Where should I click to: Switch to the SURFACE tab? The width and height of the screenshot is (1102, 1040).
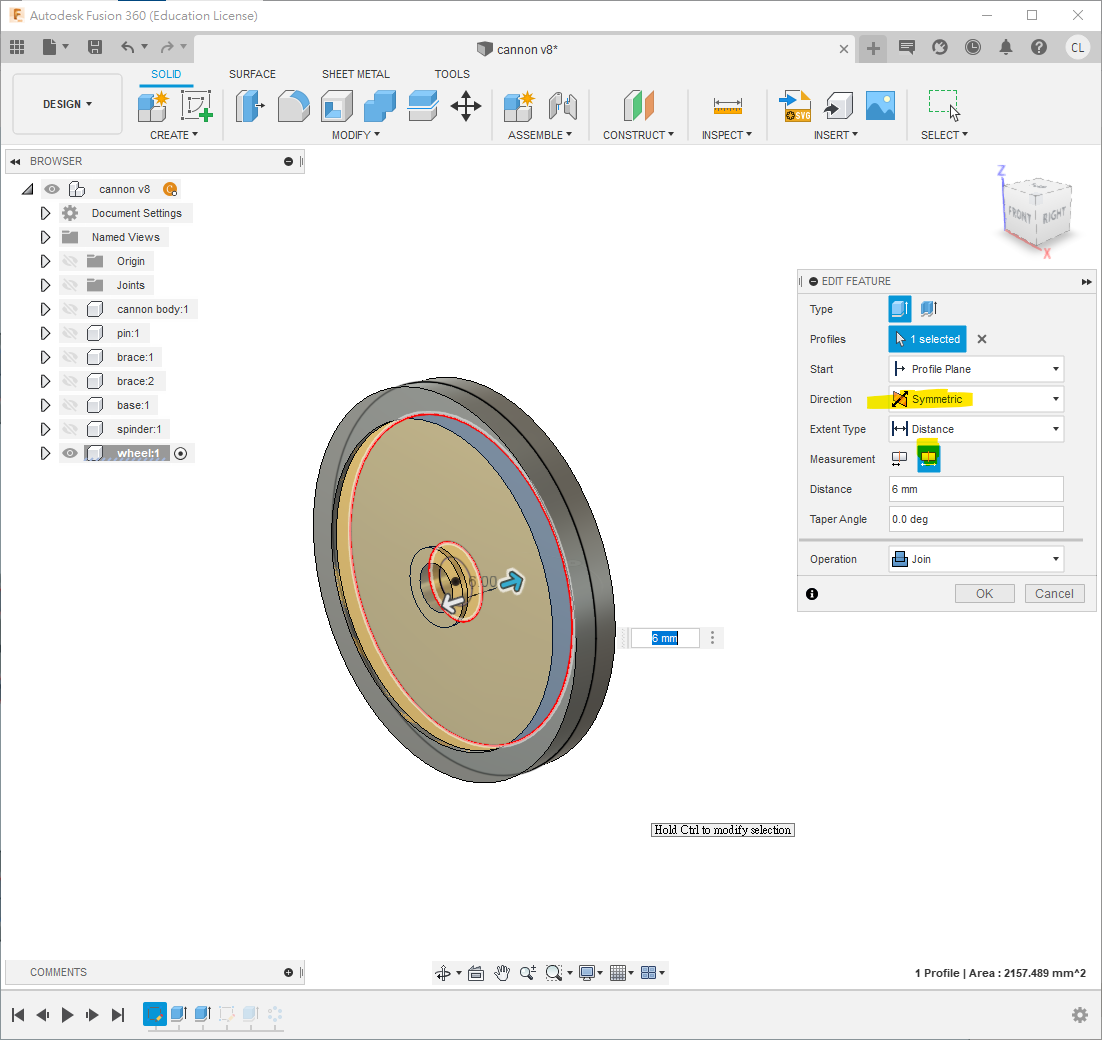(252, 74)
